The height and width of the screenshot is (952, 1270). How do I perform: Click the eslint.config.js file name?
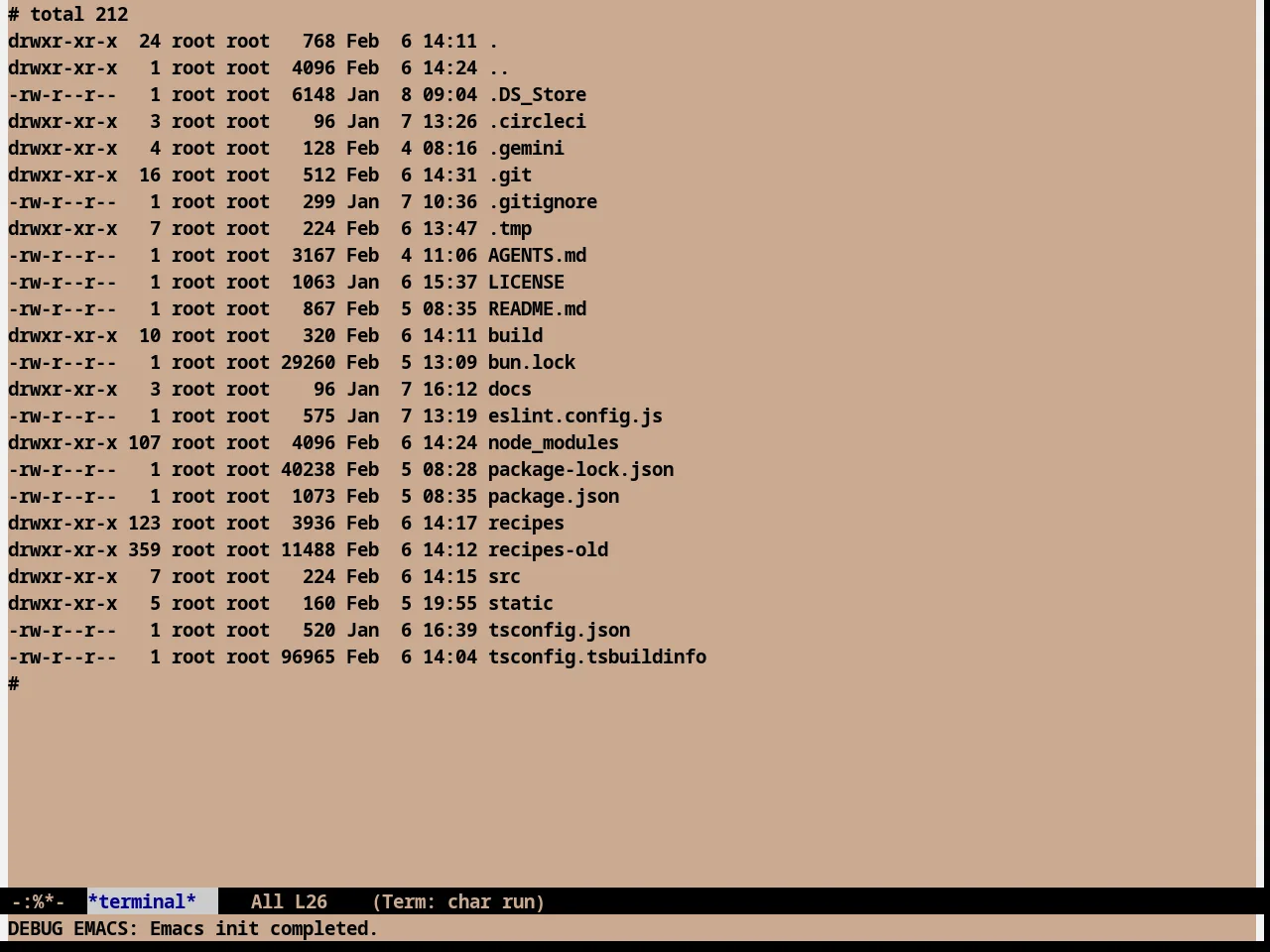point(575,416)
